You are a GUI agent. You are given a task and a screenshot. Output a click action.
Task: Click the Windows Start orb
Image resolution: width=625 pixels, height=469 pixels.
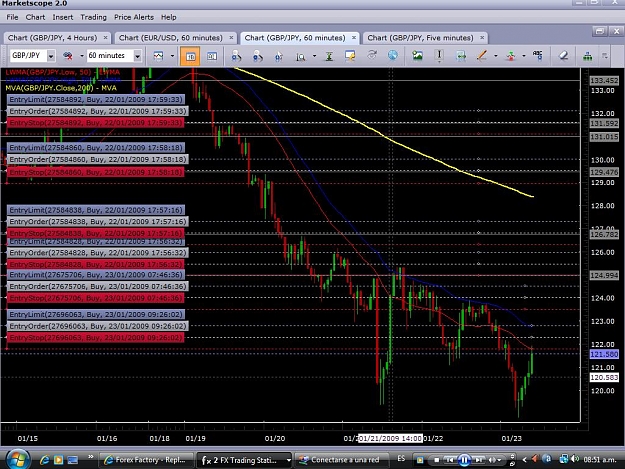16,459
